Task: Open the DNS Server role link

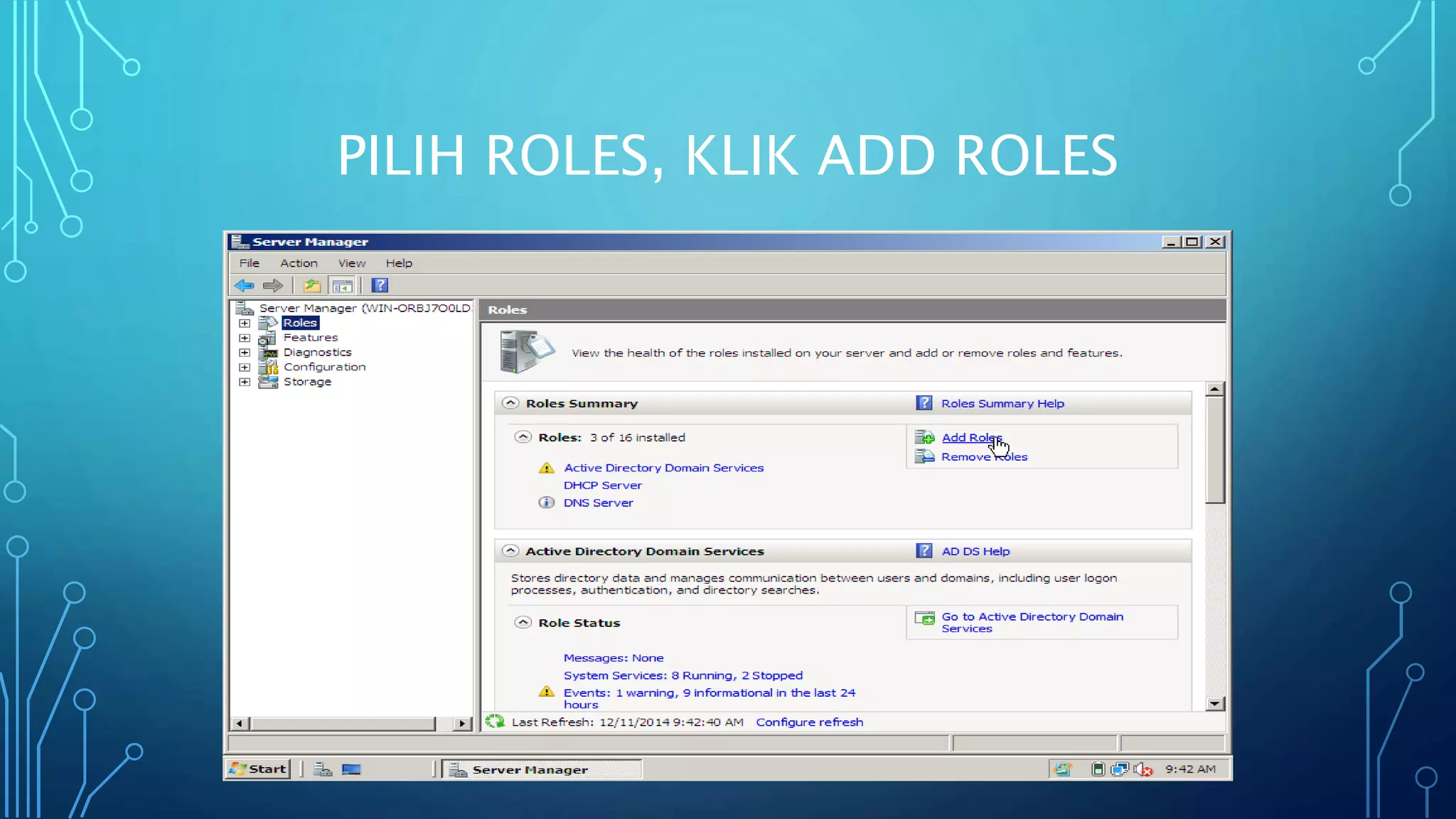Action: pos(599,503)
